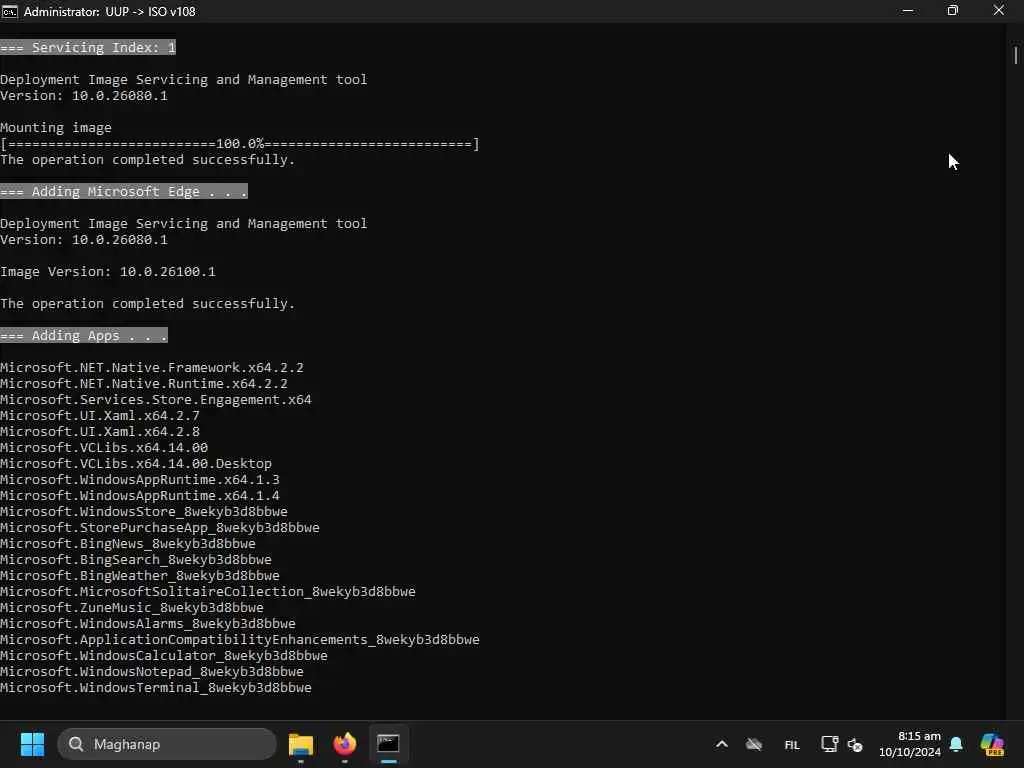Click 'Image Version: 10.0.26100.1' text
Viewport: 1024px width, 768px height.
[x=108, y=272]
